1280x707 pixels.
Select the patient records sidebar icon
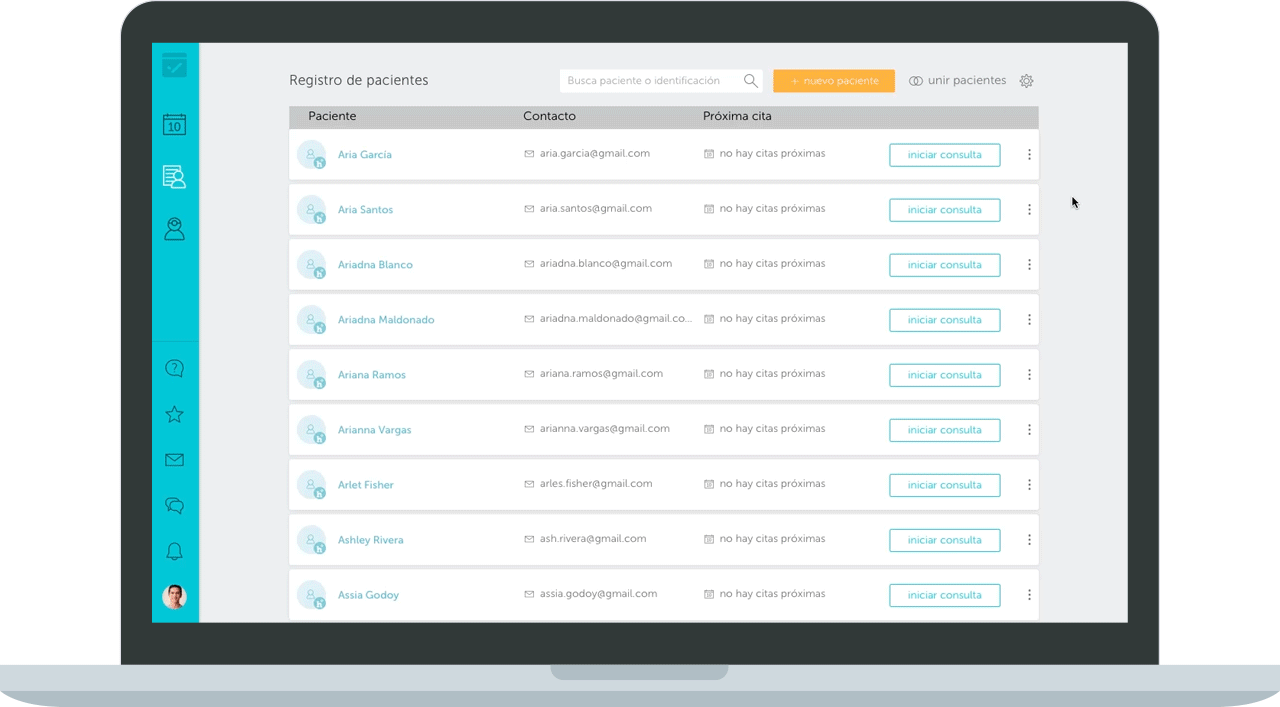click(x=174, y=177)
